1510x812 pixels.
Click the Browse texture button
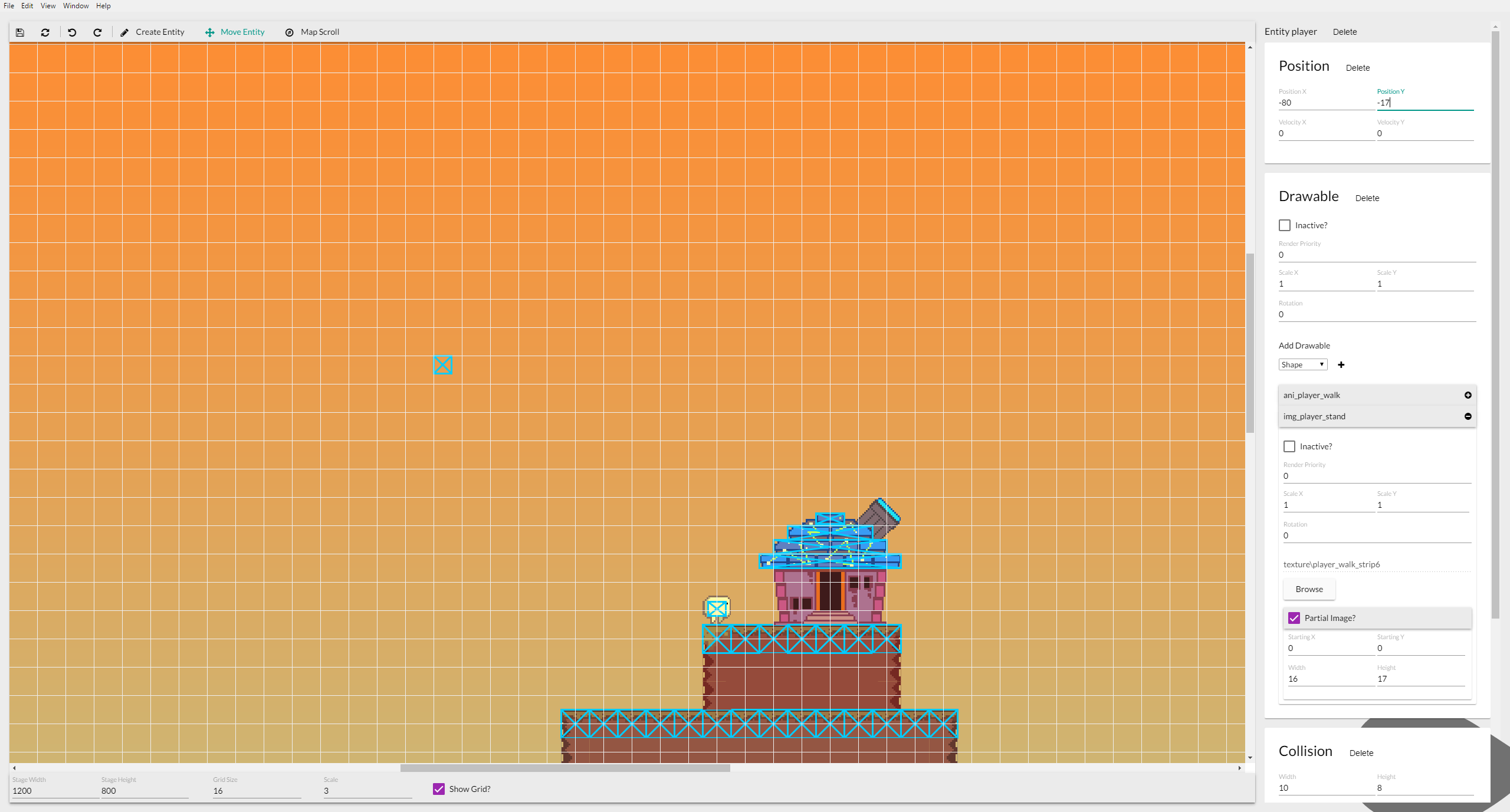pyautogui.click(x=1309, y=589)
